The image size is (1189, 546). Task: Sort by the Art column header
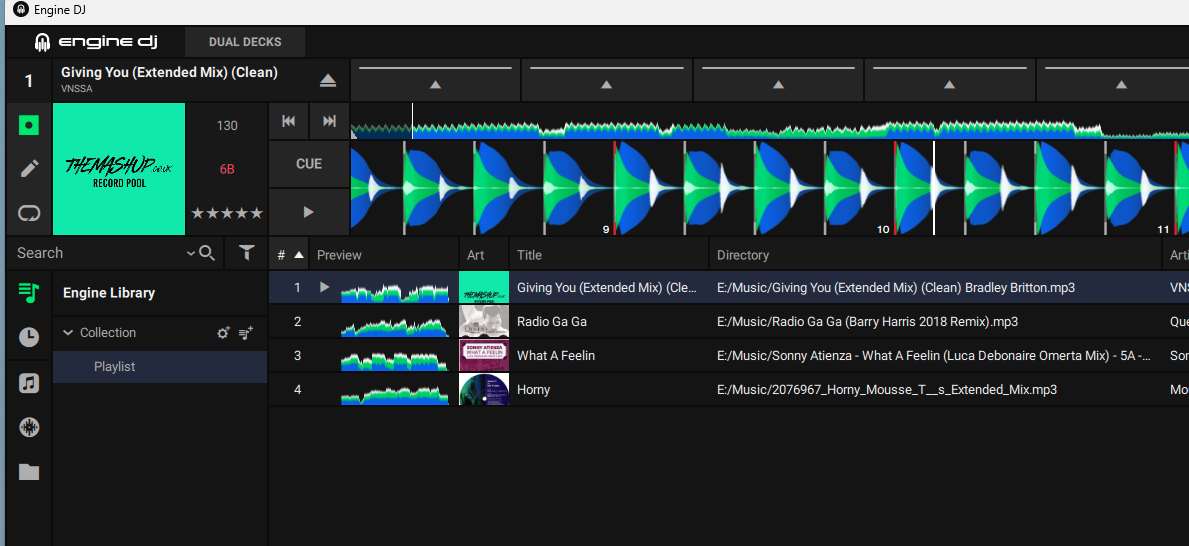coord(484,255)
